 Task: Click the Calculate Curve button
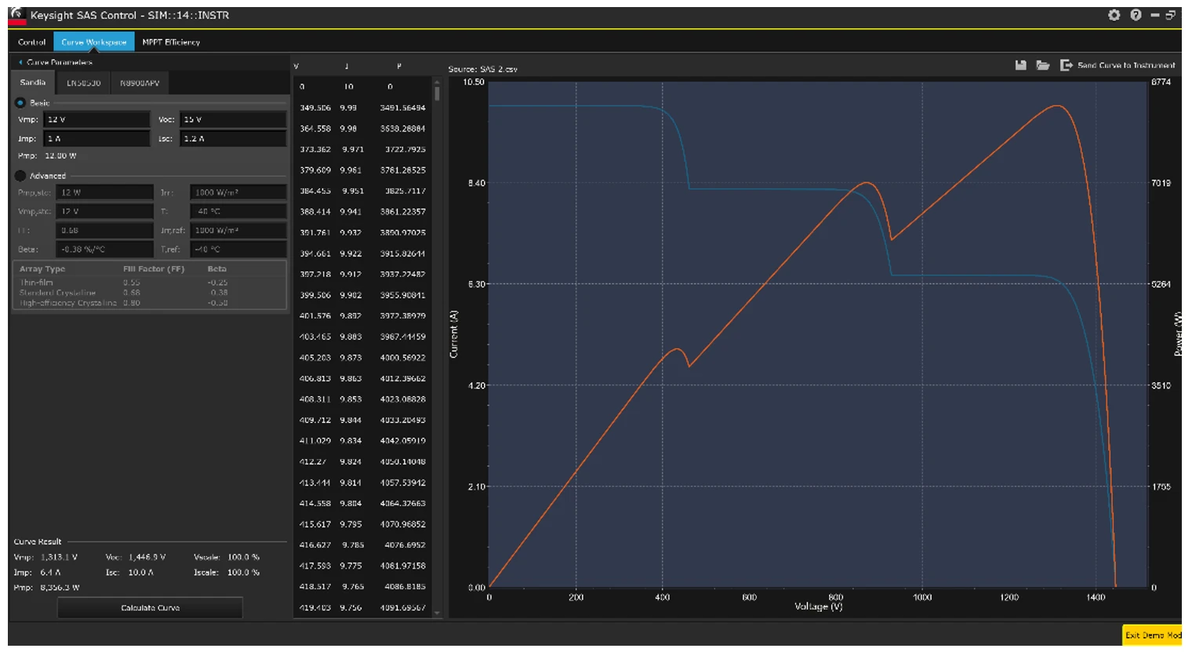[150, 608]
